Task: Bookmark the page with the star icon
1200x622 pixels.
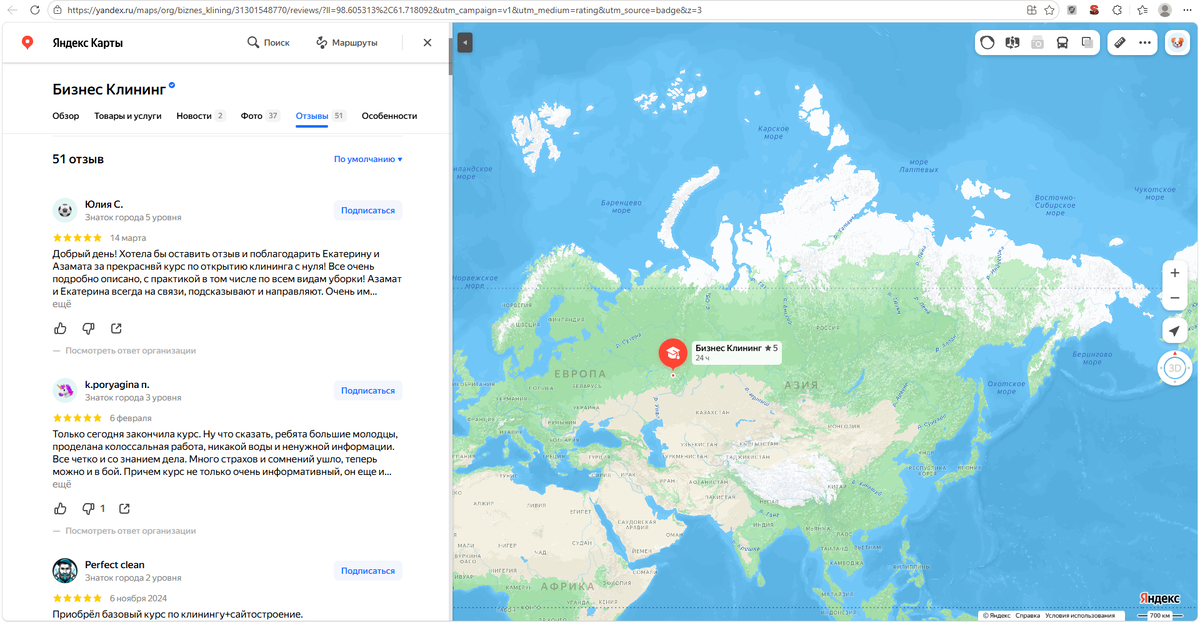Action: (x=1049, y=10)
